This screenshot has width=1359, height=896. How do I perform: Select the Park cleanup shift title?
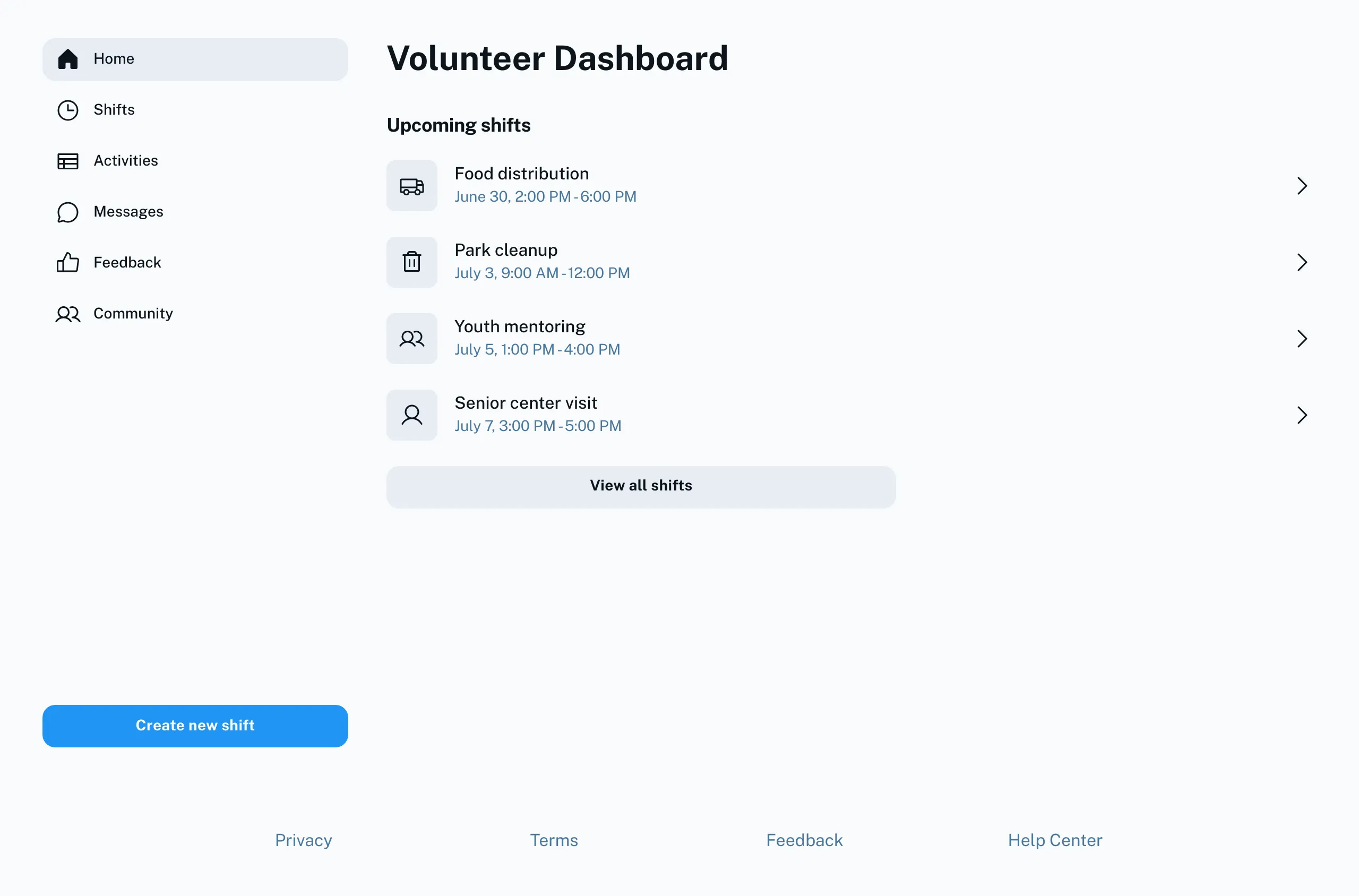point(506,251)
